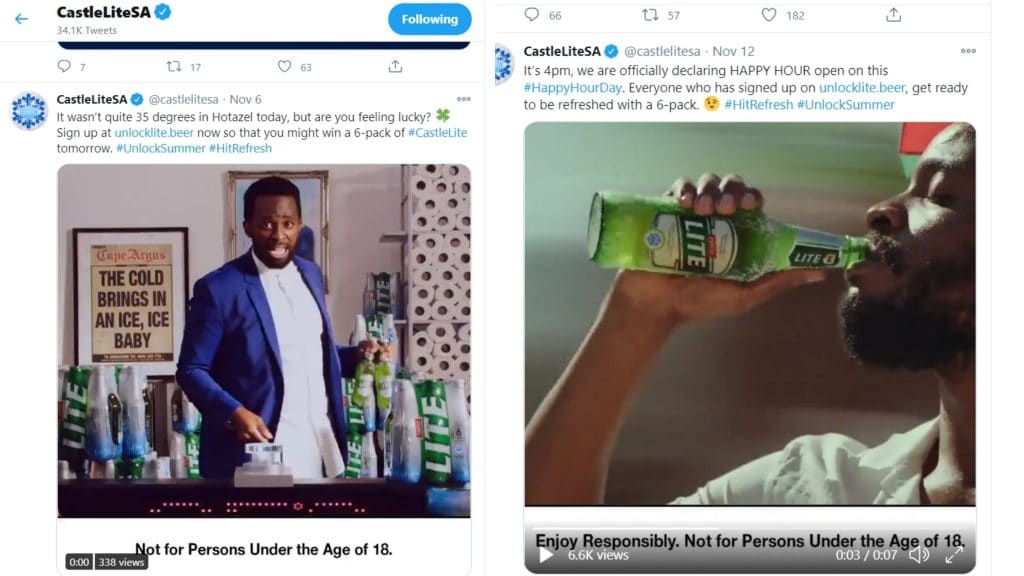1024x576 pixels.
Task: Open the more menu on Nov 6 tweet
Action: (463, 99)
